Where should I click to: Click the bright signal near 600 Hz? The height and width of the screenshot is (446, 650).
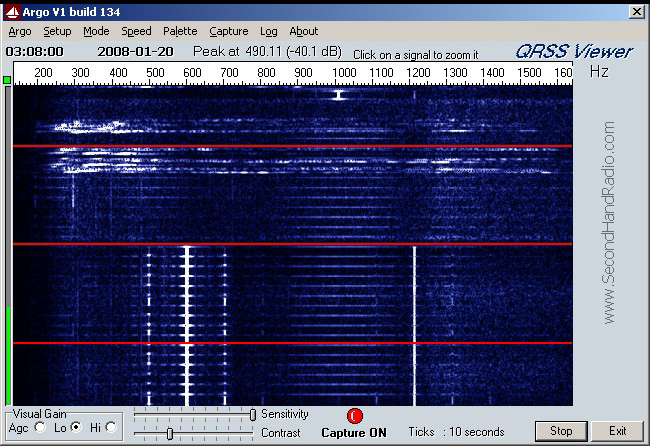click(x=187, y=326)
